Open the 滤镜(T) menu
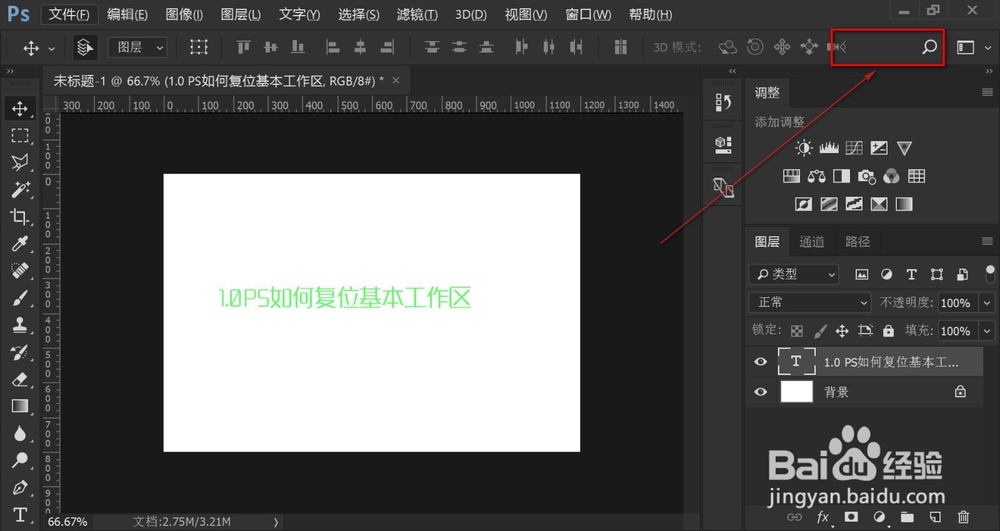This screenshot has width=1000, height=531. click(x=417, y=14)
